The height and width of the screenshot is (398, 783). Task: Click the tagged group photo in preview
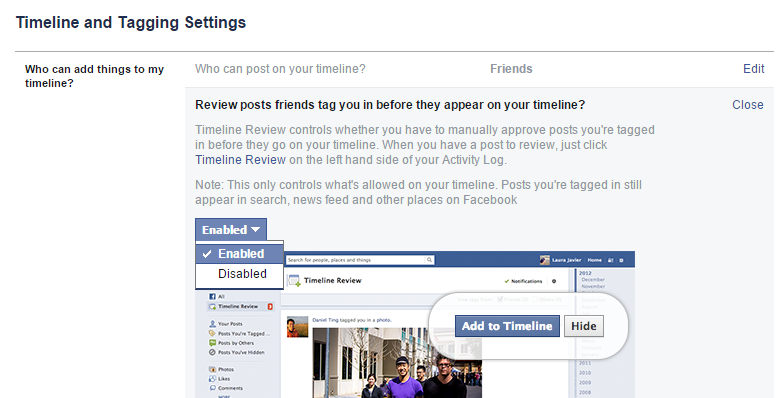397,363
